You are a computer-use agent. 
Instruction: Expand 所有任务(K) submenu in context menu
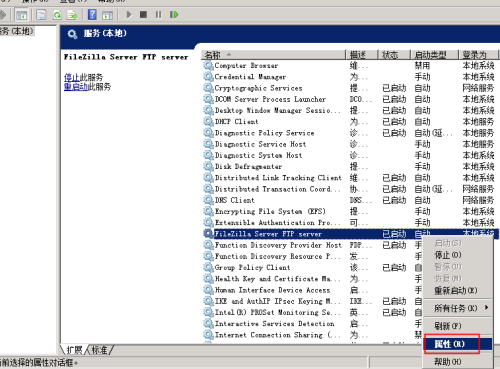pyautogui.click(x=457, y=308)
